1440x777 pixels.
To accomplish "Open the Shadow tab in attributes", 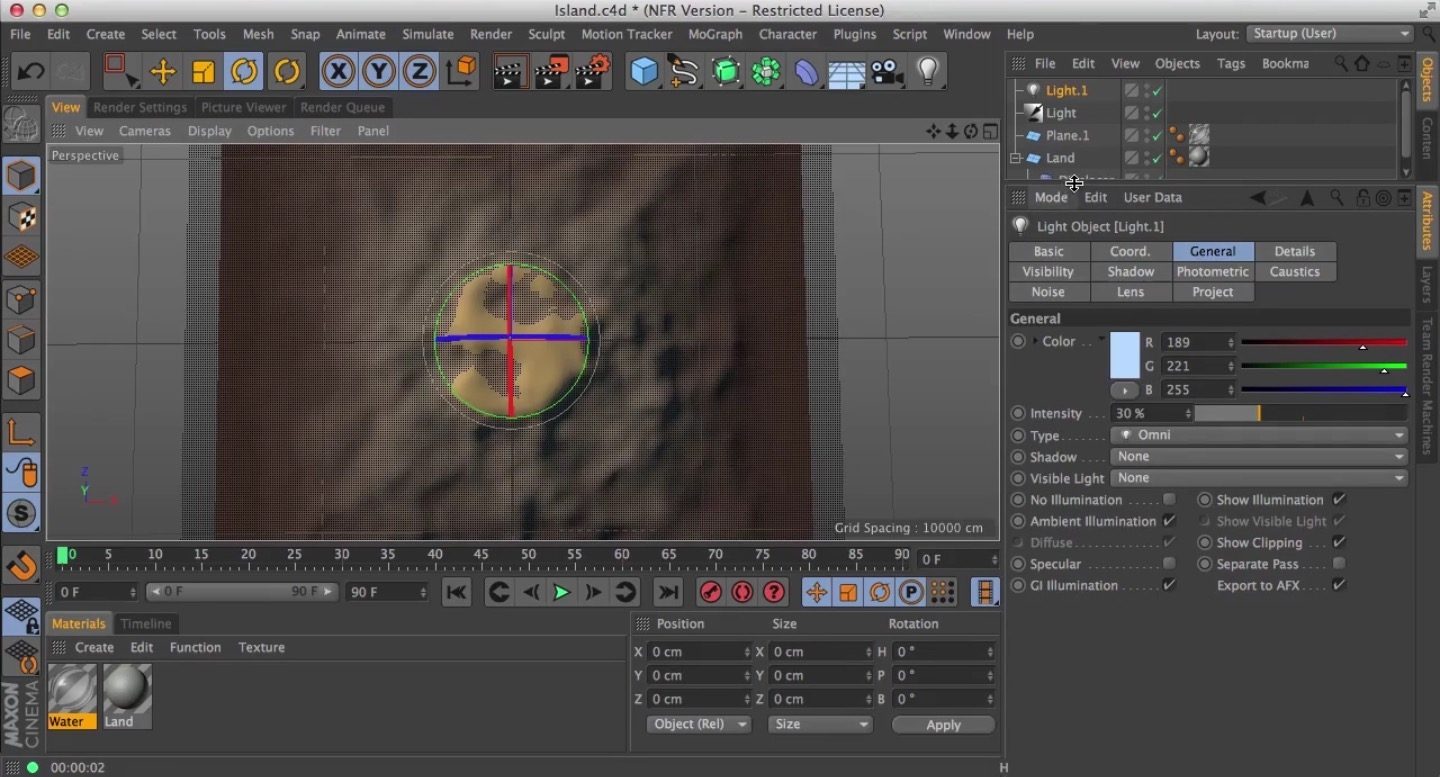I will click(x=1131, y=272).
